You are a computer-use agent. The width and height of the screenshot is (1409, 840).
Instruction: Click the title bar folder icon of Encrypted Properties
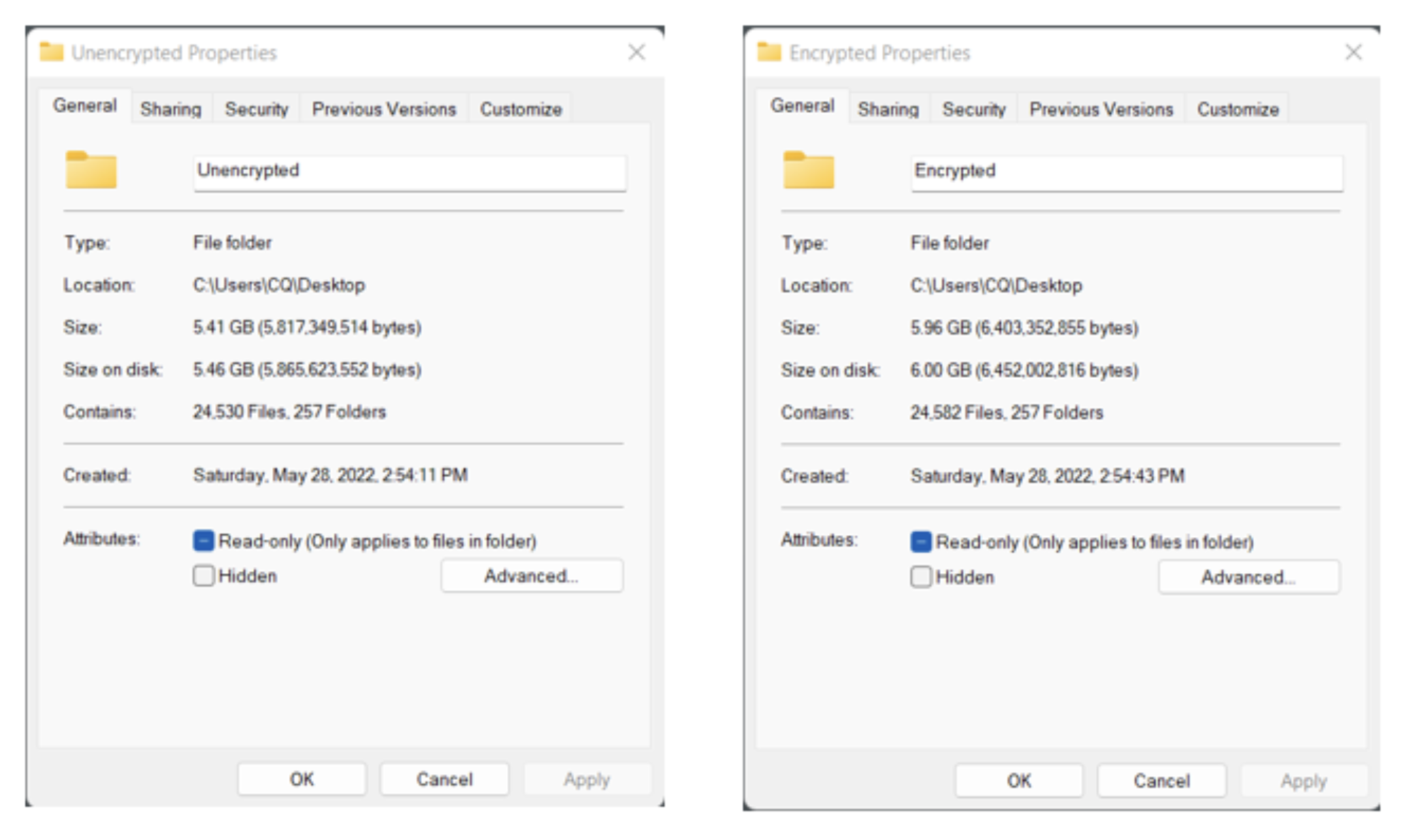point(769,52)
